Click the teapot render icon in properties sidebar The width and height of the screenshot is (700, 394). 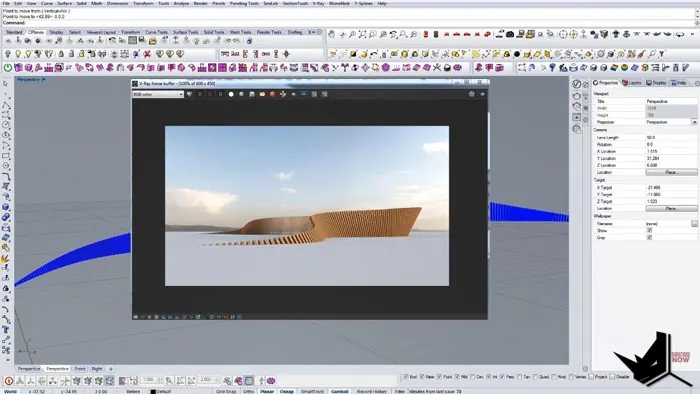pyautogui.click(x=576, y=96)
